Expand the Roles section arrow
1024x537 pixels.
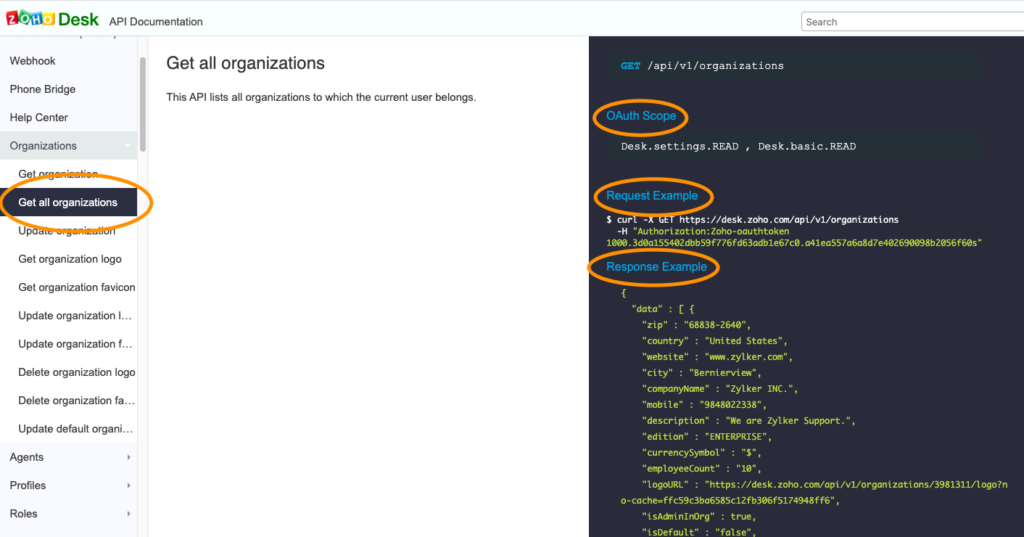[129, 513]
